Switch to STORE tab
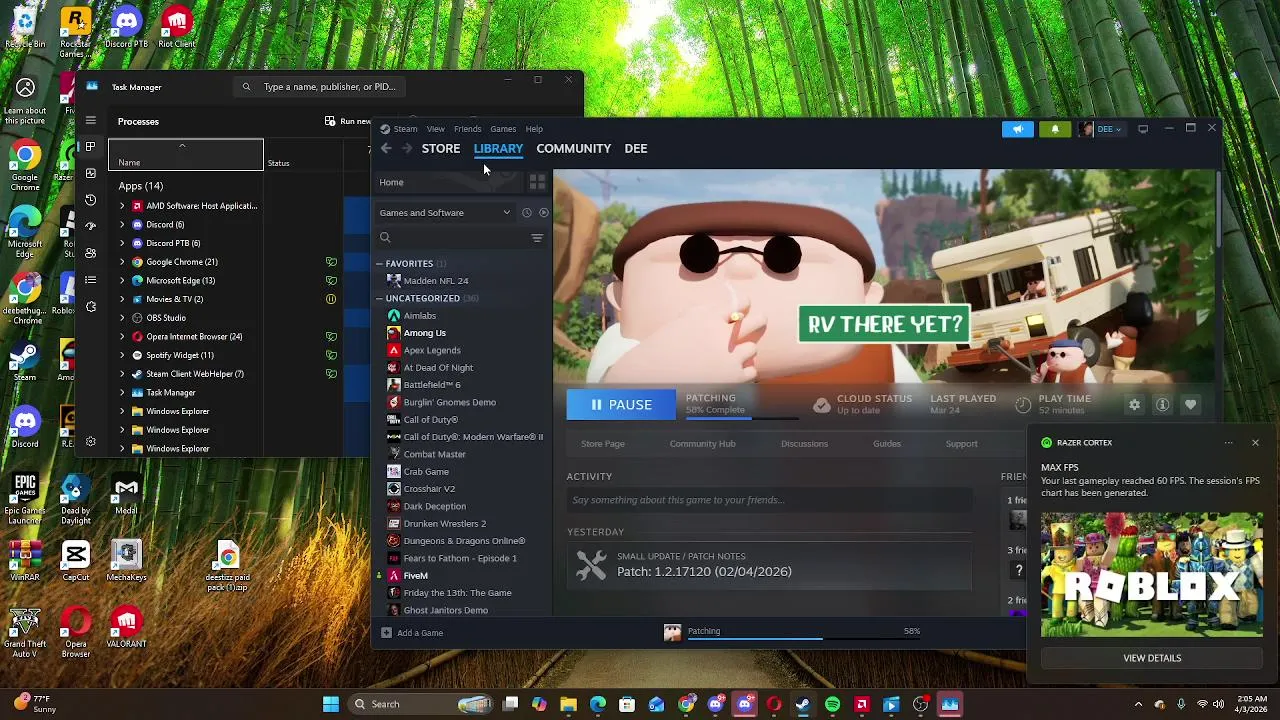The width and height of the screenshot is (1280, 720). pos(441,148)
